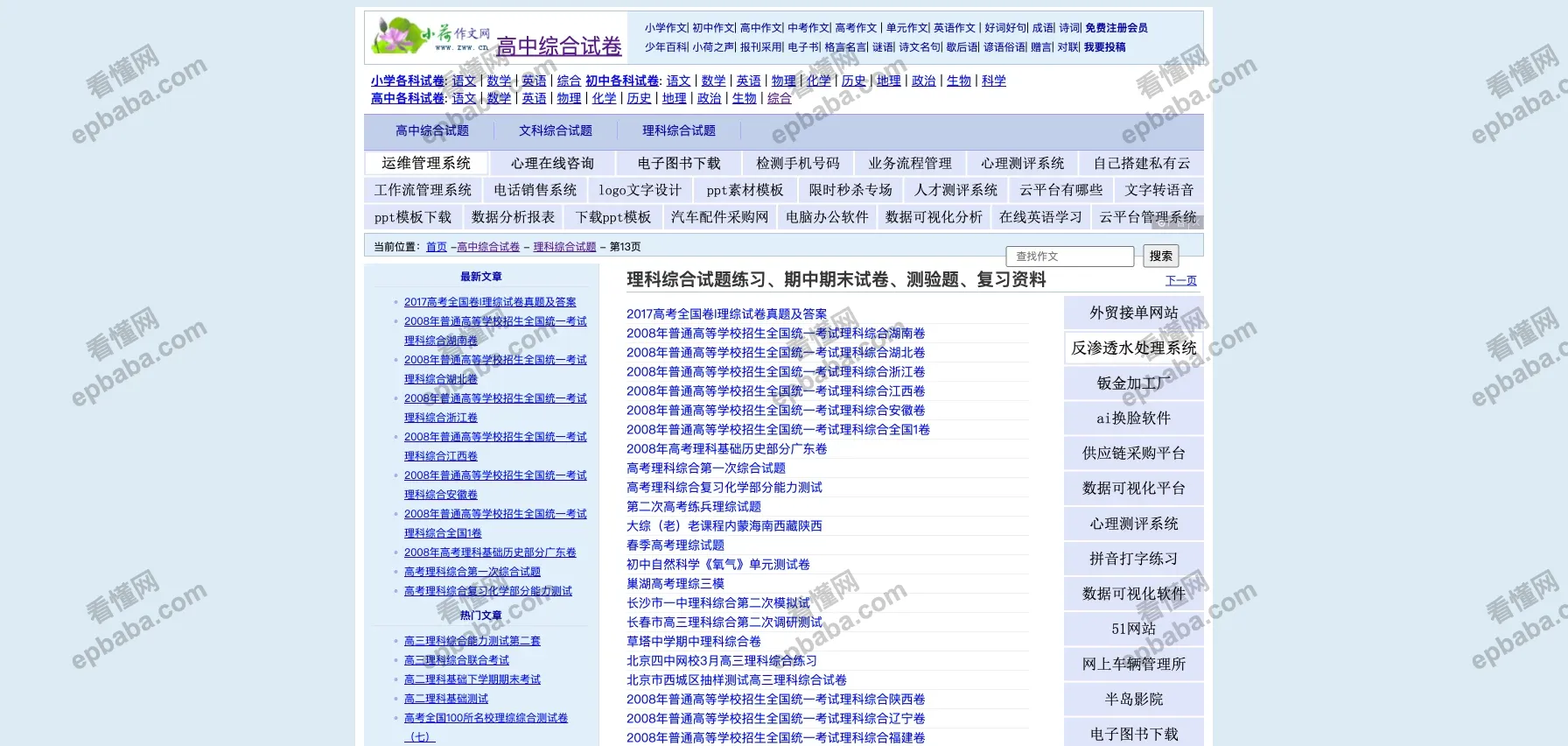Open 大综（老）老课程内蒙海南西藏陕西
1568x746 pixels.
tap(724, 525)
